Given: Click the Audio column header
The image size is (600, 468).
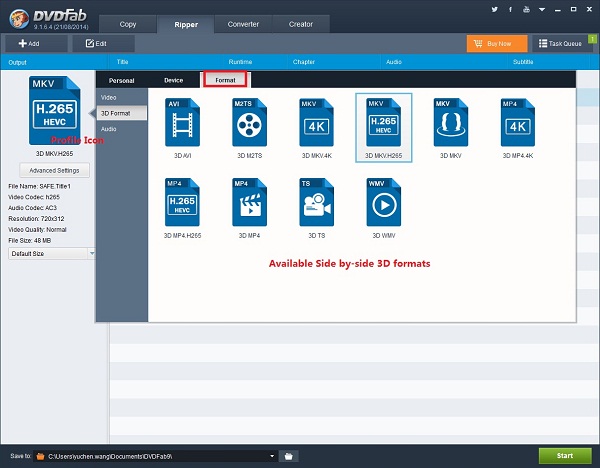Looking at the screenshot, I should (394, 62).
